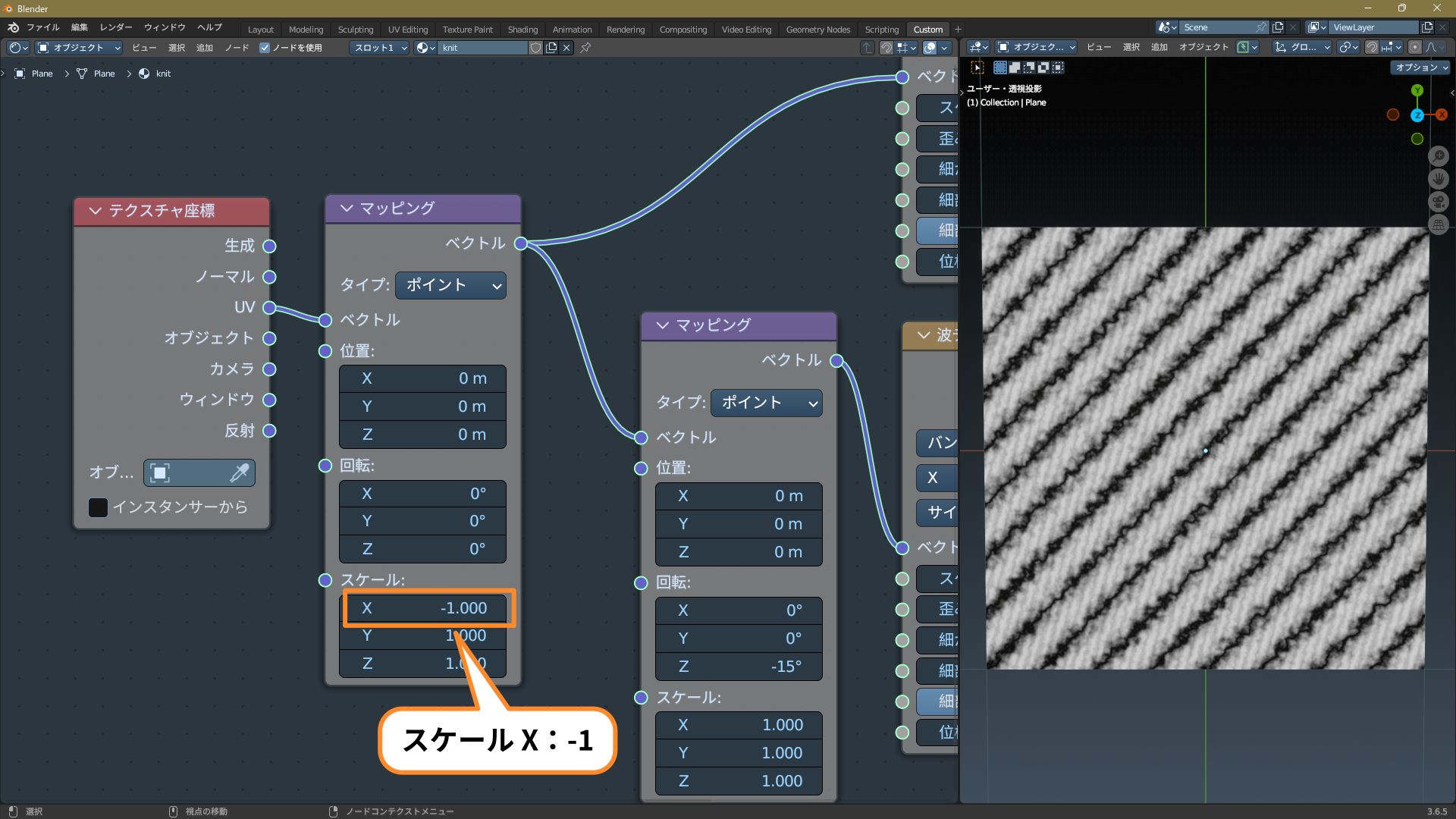Image resolution: width=1456 pixels, height=819 pixels.
Task: Open the スロット1 slot dropdown
Action: tap(379, 48)
